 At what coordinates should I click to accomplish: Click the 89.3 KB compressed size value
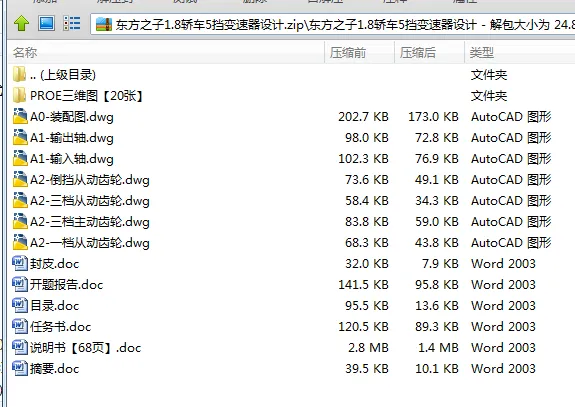coord(437,326)
